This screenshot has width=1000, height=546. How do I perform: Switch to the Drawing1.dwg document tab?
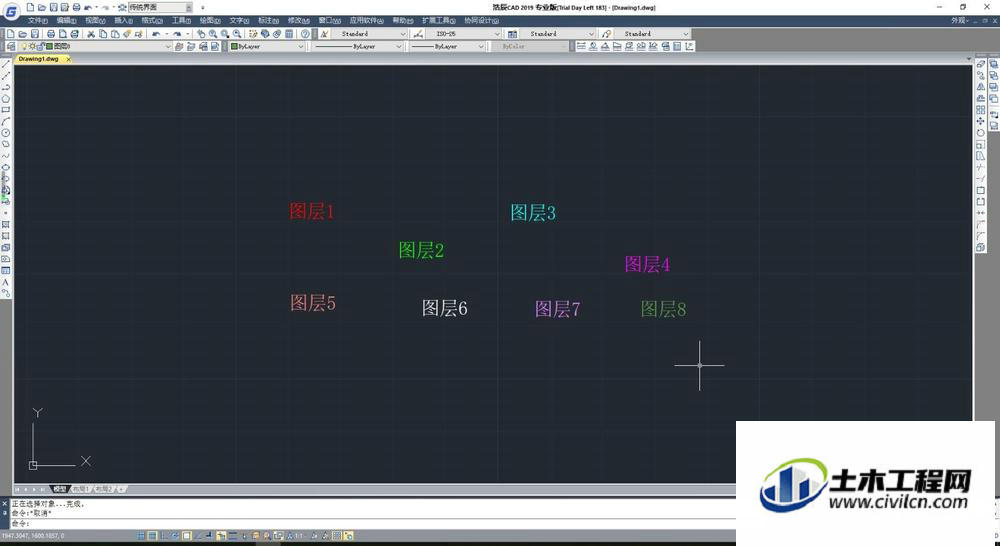click(38, 59)
